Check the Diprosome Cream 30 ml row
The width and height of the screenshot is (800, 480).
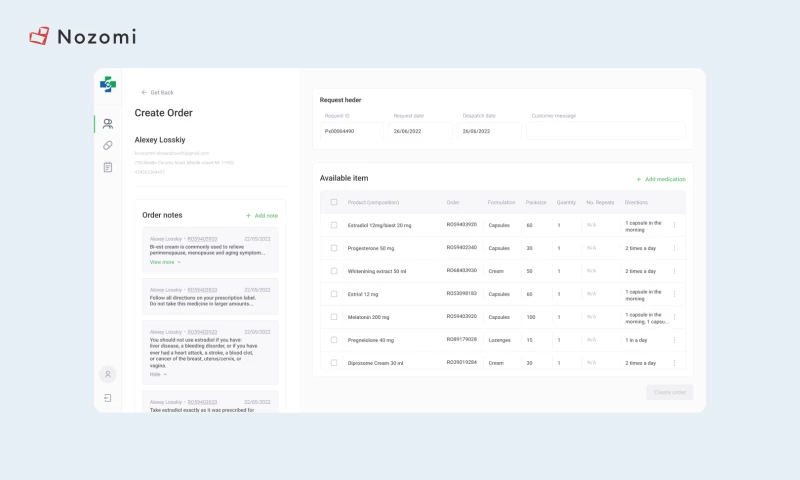coord(334,363)
